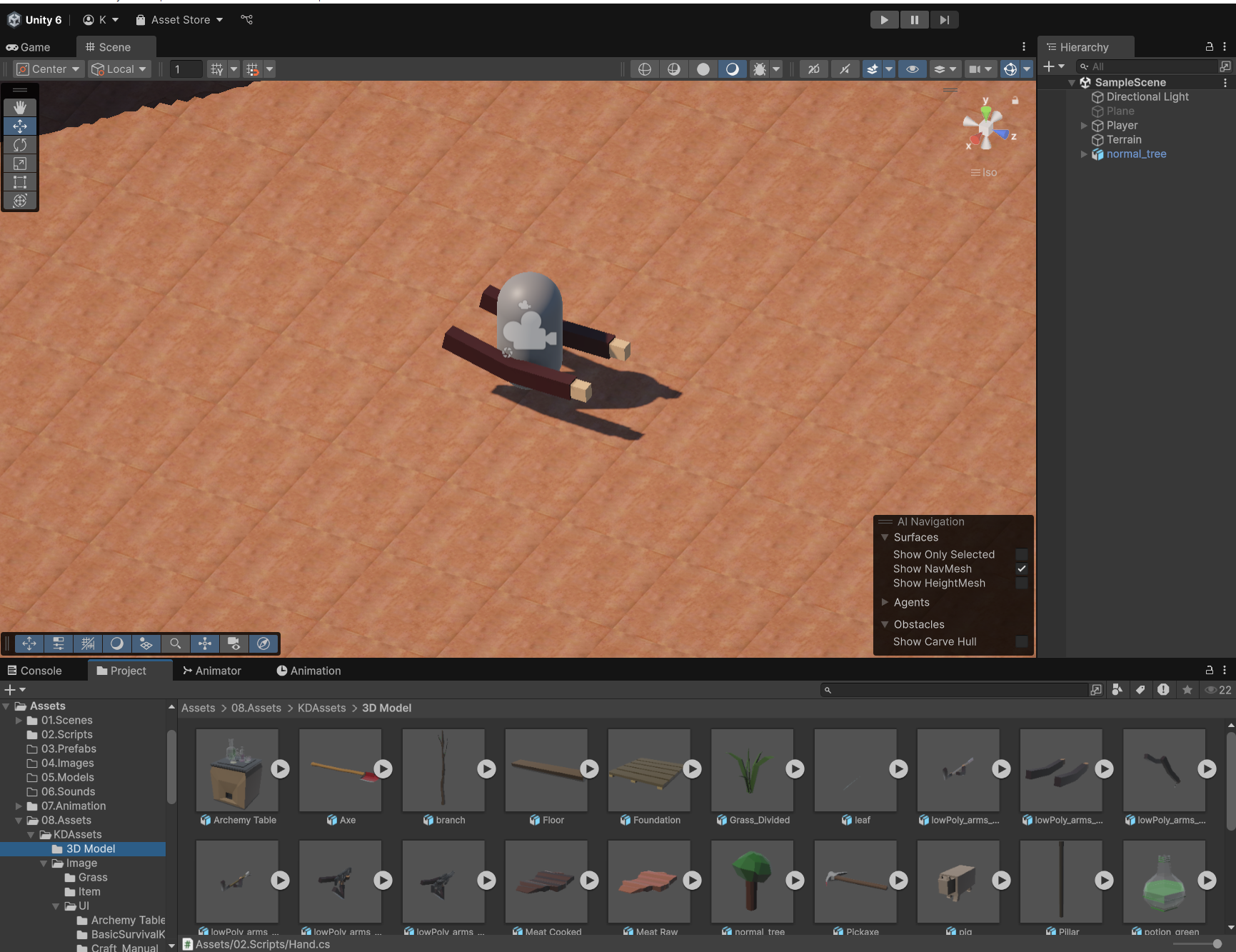The image size is (1236, 952).
Task: Select the Rect transform tool
Action: pyautogui.click(x=20, y=181)
